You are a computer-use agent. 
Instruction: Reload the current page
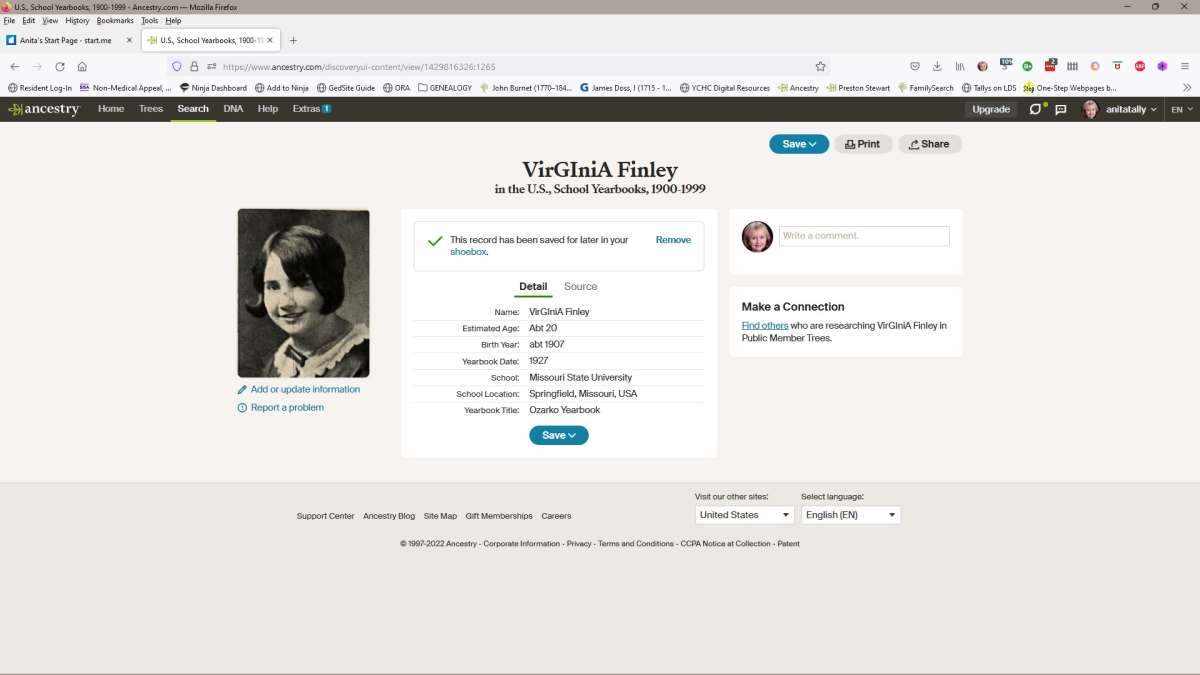(59, 66)
